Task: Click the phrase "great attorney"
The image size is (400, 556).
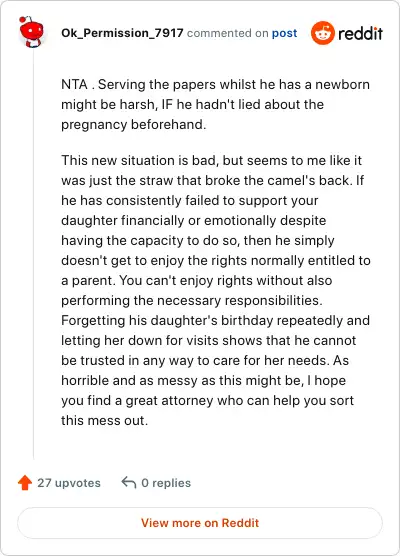Action: 169,401
